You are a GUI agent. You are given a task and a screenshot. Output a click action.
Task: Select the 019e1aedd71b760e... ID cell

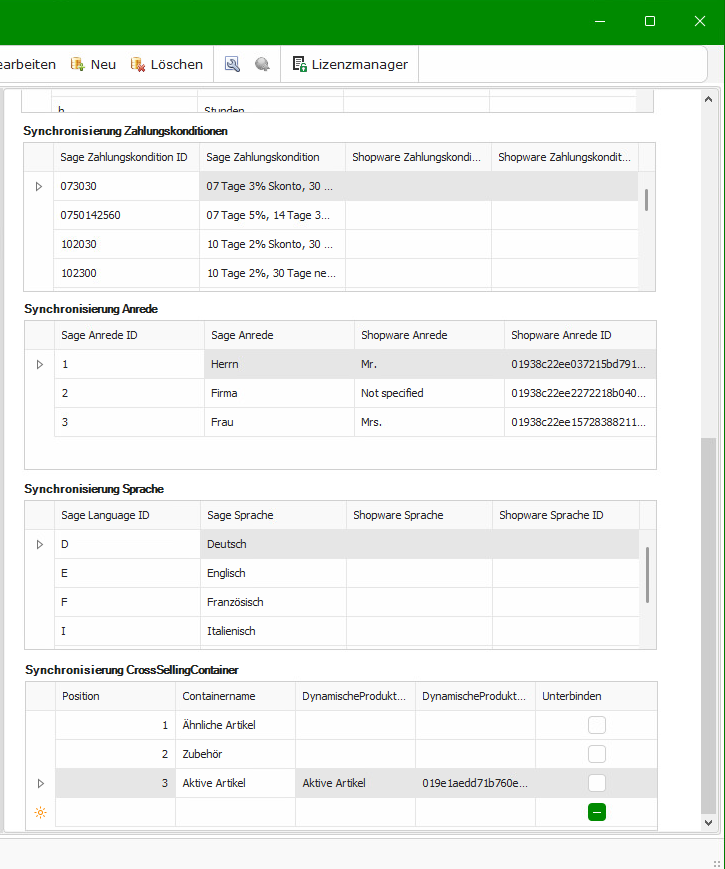pyautogui.click(x=475, y=783)
